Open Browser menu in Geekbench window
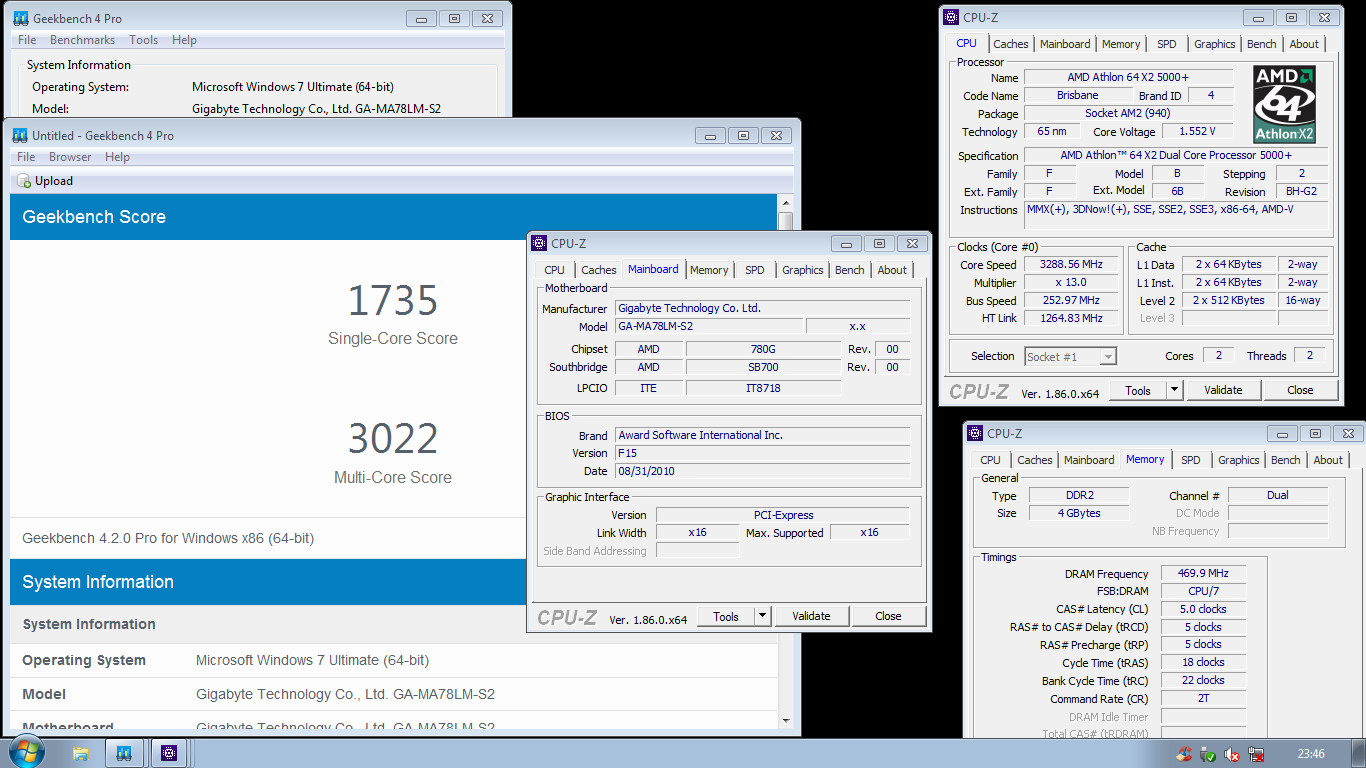The width and height of the screenshot is (1366, 768). point(70,157)
